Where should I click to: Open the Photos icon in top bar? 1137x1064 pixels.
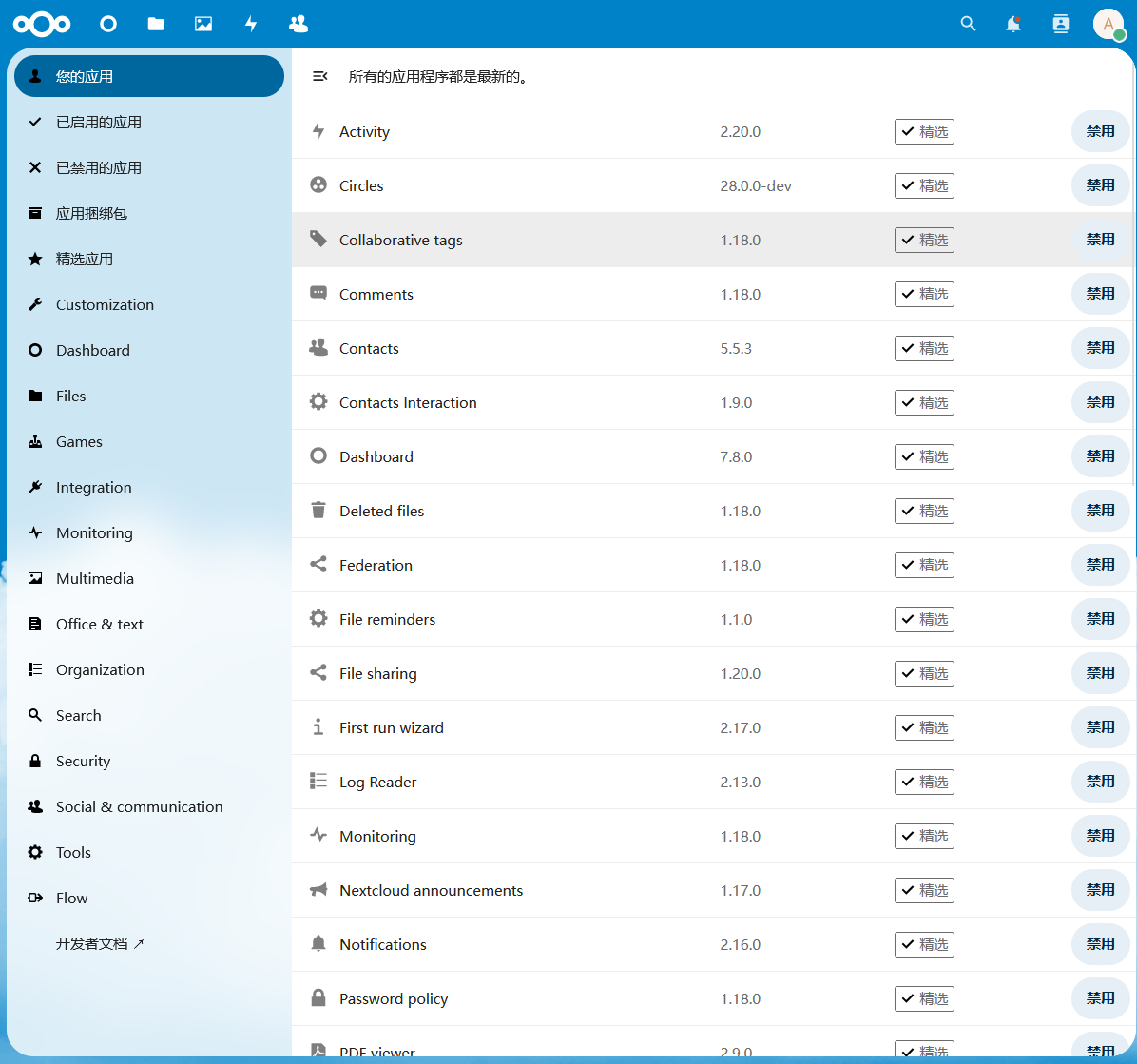[x=203, y=24]
